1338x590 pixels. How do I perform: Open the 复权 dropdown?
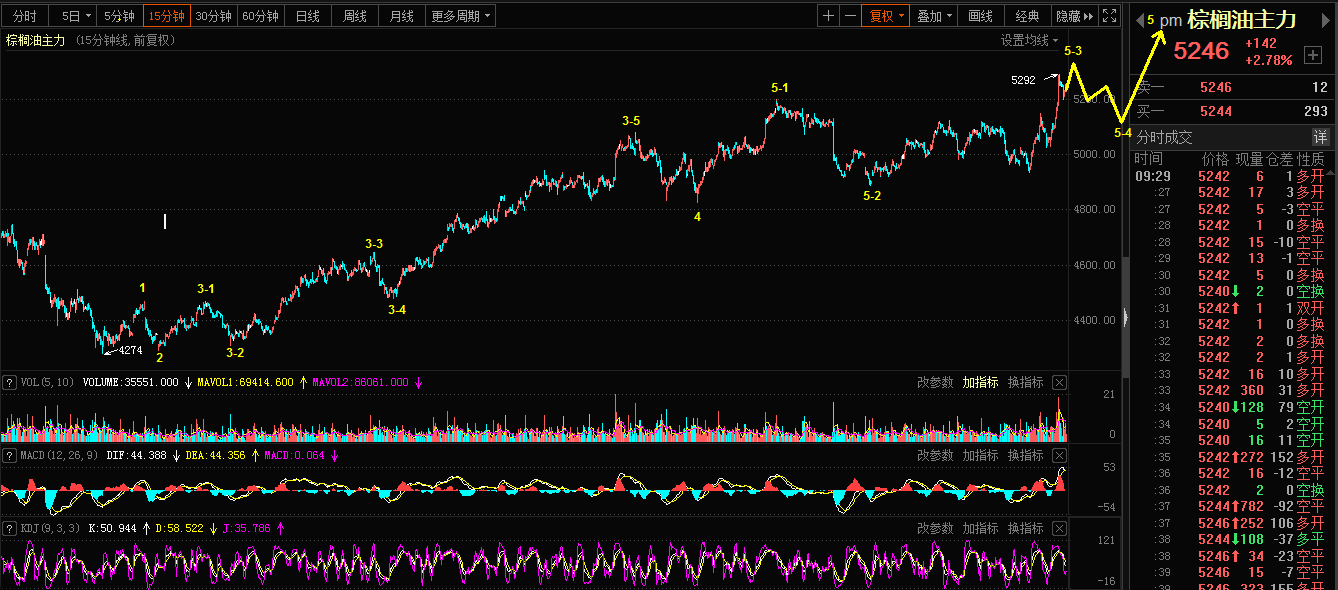pyautogui.click(x=886, y=16)
